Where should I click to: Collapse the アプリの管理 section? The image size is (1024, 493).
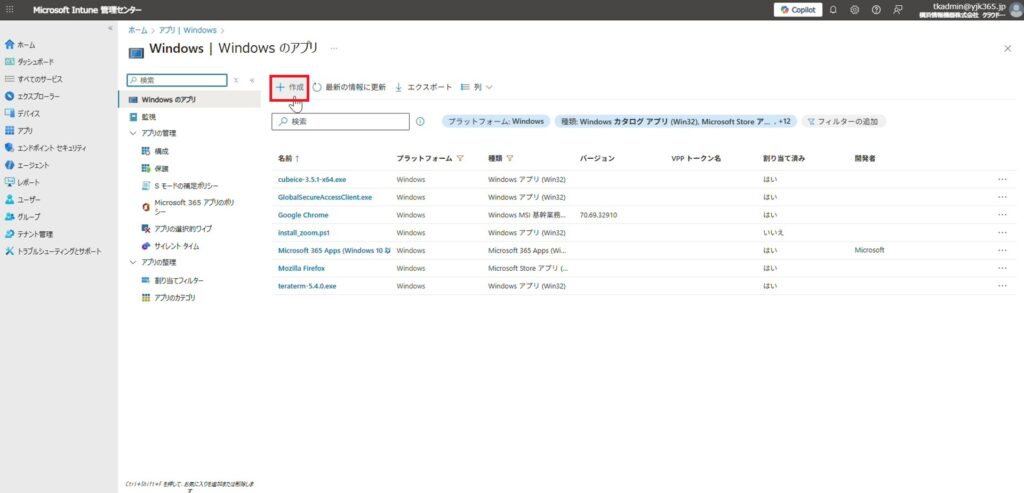click(134, 133)
